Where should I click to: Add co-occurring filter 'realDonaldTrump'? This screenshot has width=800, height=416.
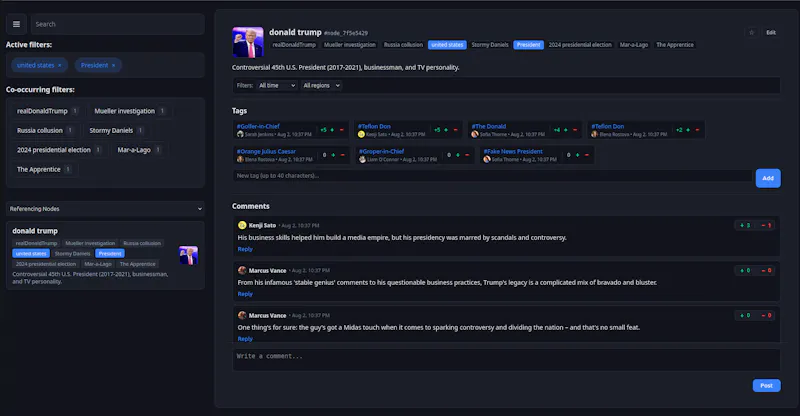click(47, 111)
